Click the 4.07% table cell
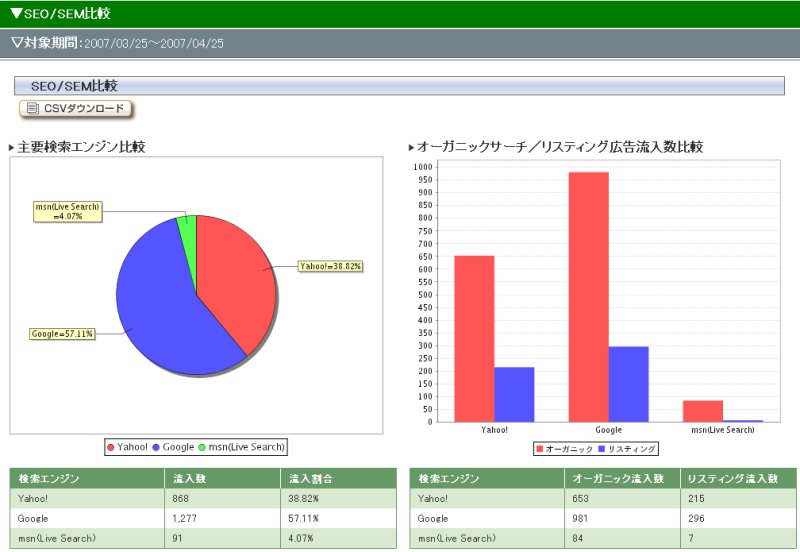The width and height of the screenshot is (800, 552). click(x=339, y=538)
